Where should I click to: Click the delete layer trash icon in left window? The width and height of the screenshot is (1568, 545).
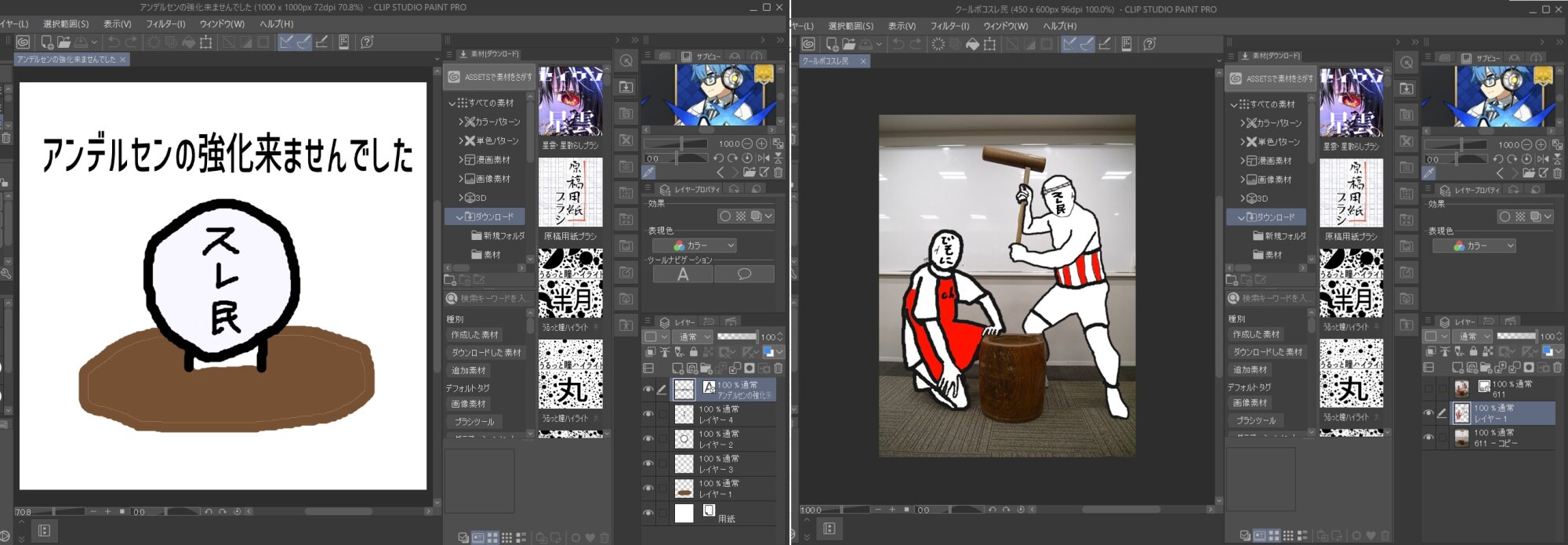(x=778, y=369)
